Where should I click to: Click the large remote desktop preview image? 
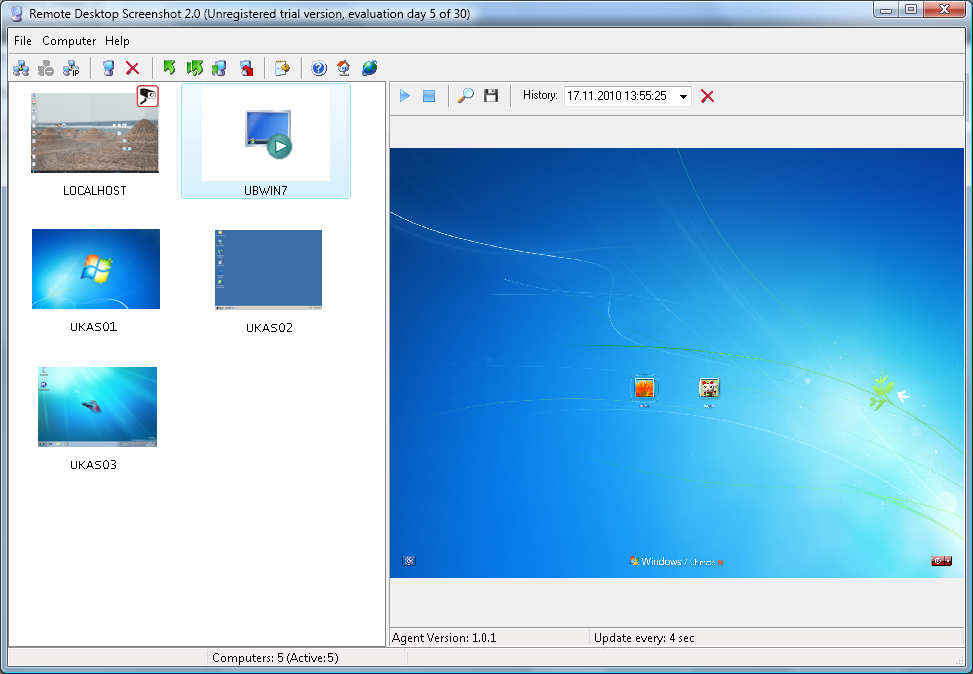676,363
